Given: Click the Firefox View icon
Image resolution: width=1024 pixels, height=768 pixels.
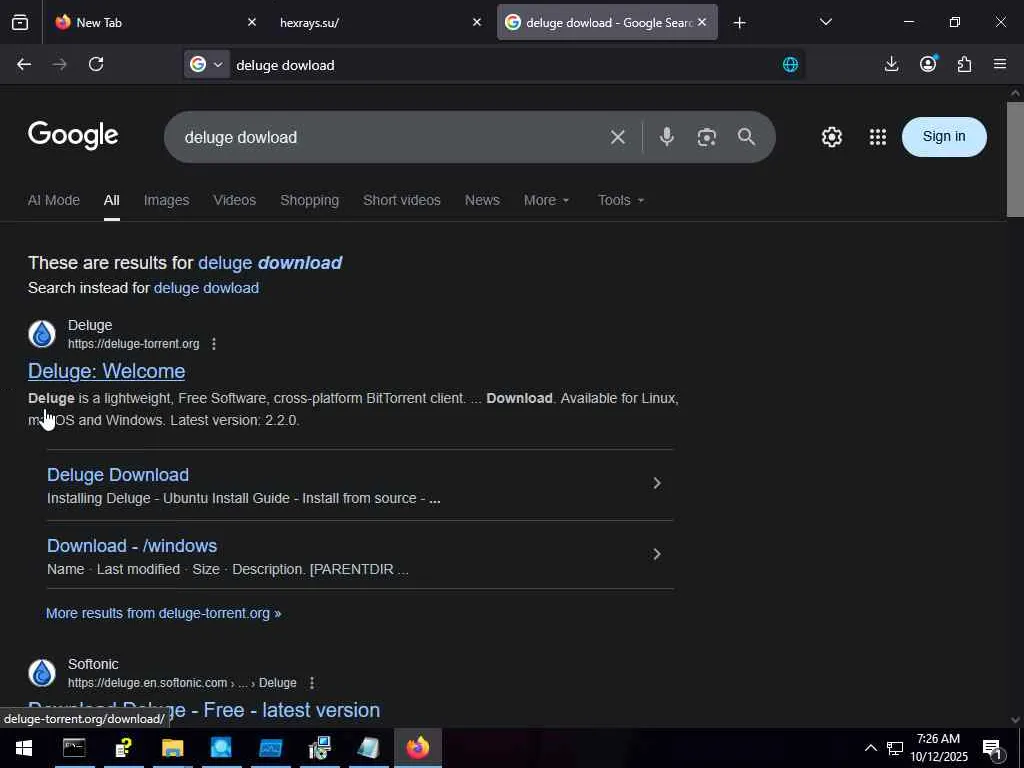Looking at the screenshot, I should coord(20,22).
